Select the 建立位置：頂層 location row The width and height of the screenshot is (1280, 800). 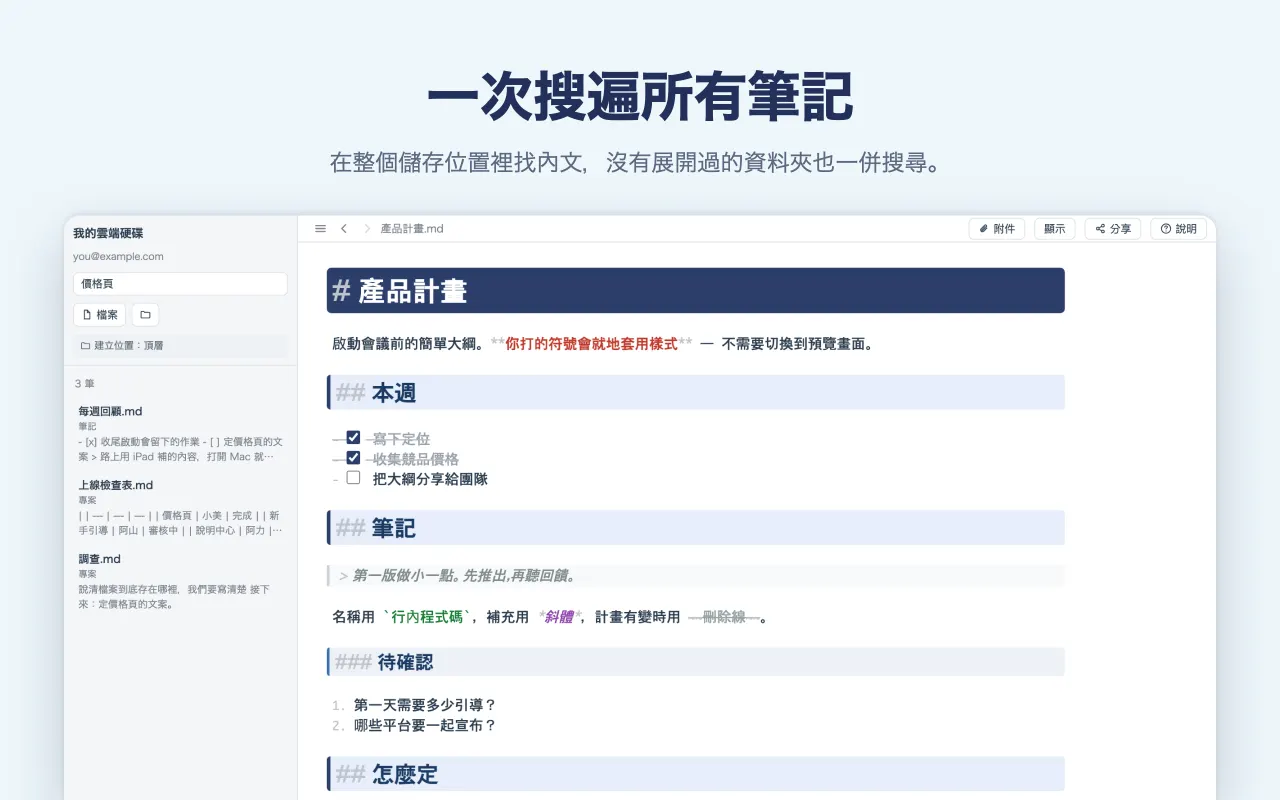180,346
